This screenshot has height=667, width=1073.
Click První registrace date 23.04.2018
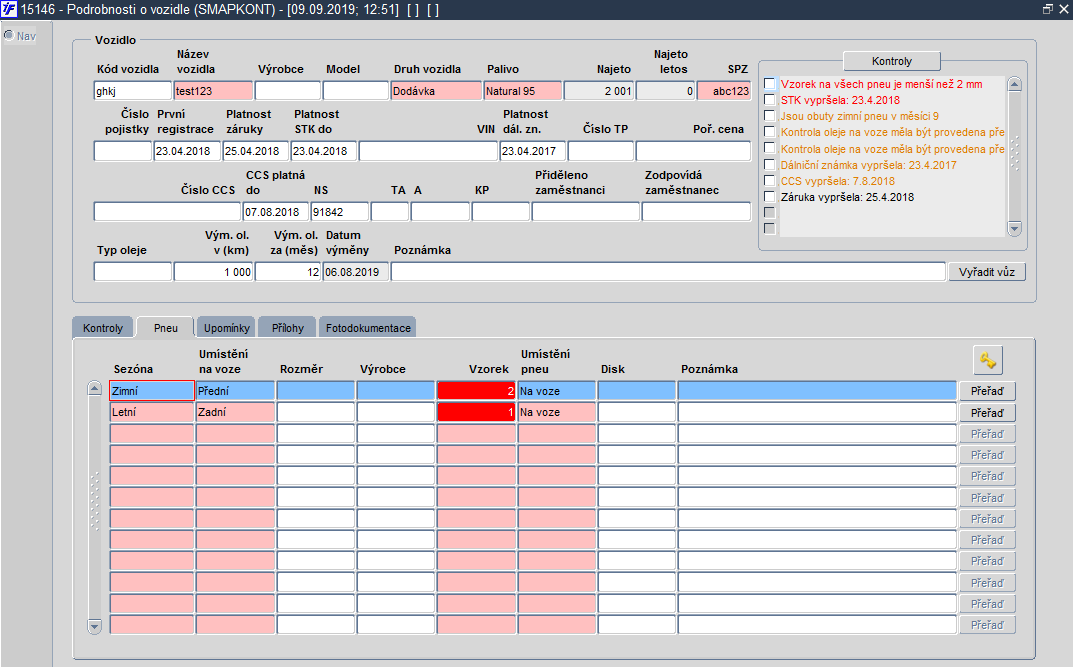(188, 151)
